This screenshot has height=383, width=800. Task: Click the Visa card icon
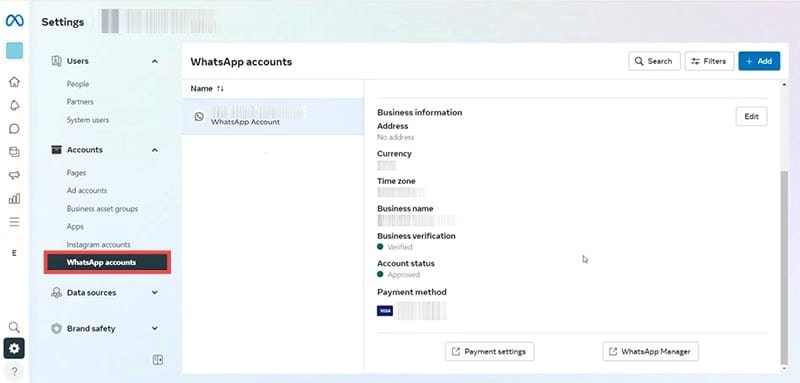[x=385, y=311]
